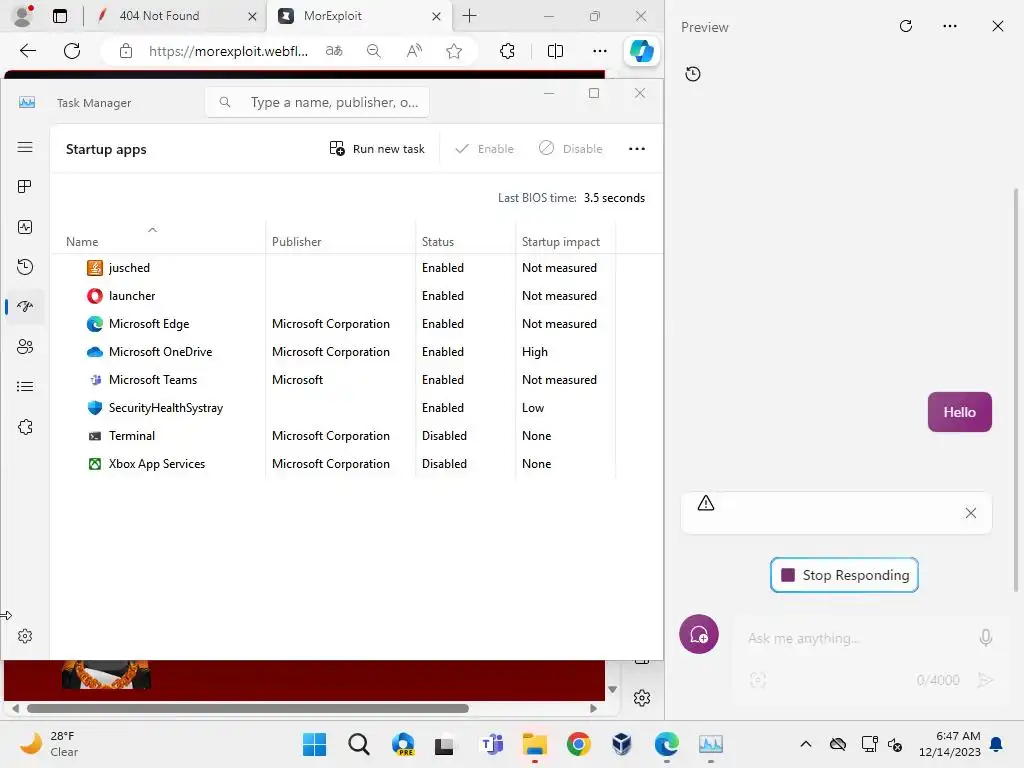Show hidden system tray icons
The width and height of the screenshot is (1024, 768).
[806, 744]
